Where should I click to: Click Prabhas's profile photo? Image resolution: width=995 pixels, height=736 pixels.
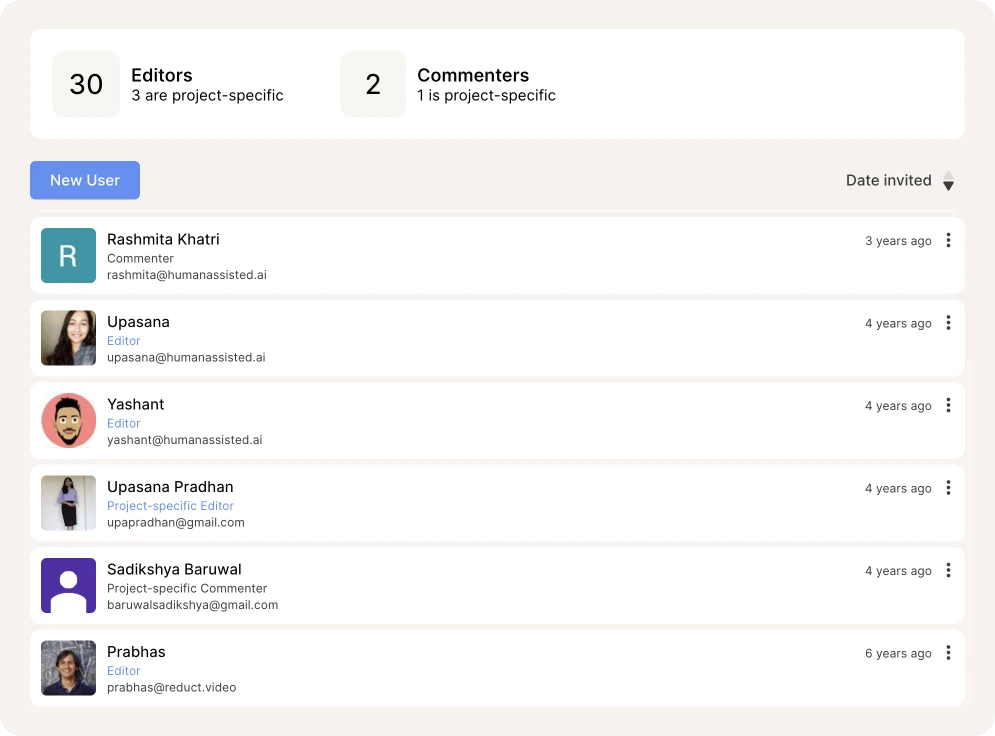point(69,668)
